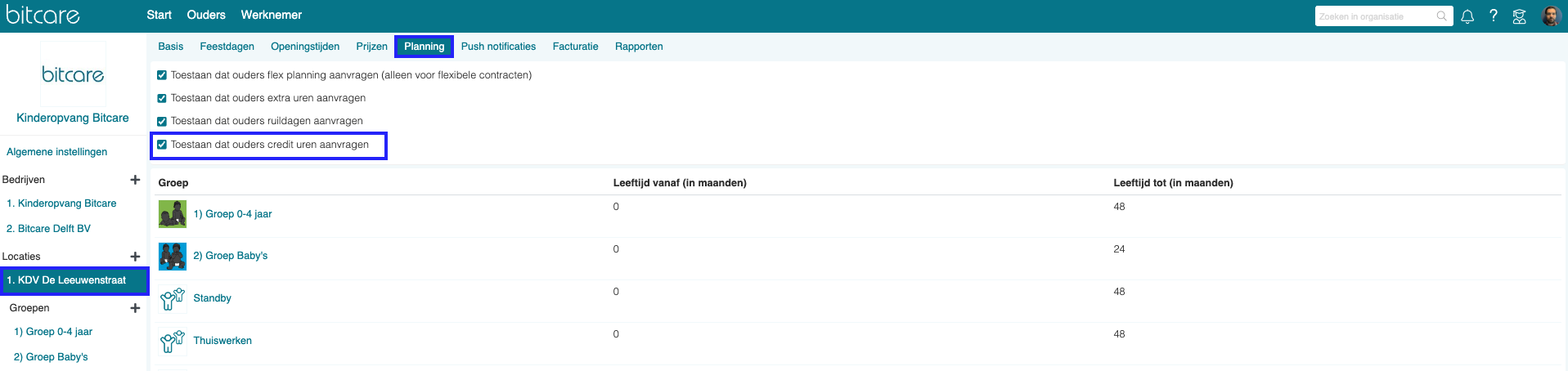The height and width of the screenshot is (371, 1568).
Task: Open company 1. Kinderopvang Bitcare
Action: click(61, 203)
